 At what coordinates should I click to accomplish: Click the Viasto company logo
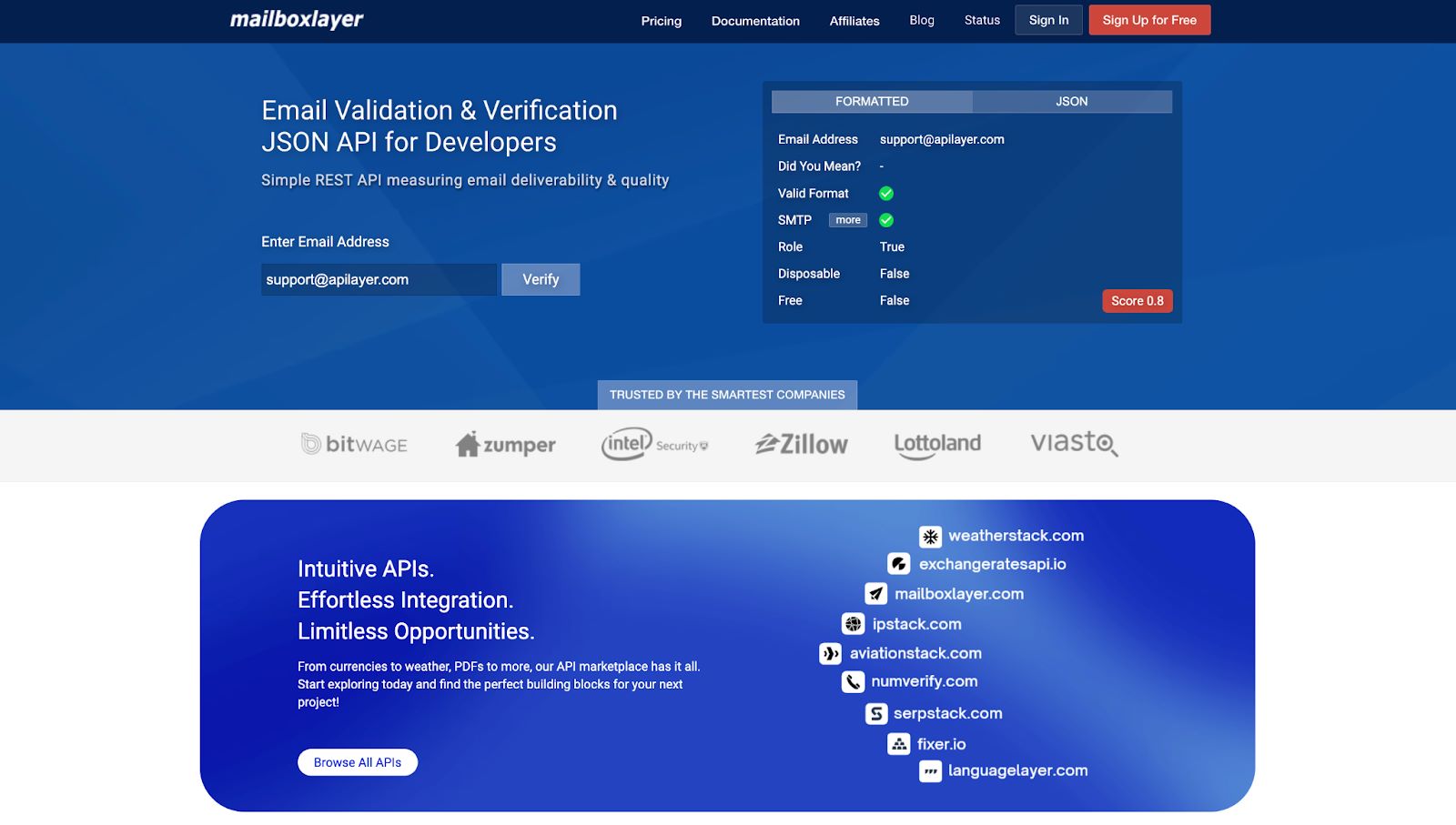(x=1075, y=443)
